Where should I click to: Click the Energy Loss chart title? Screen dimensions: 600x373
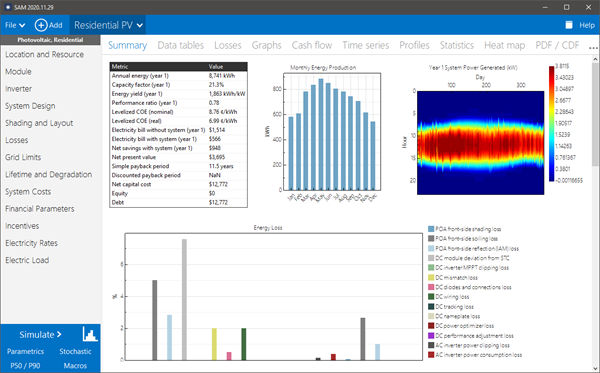(x=268, y=228)
